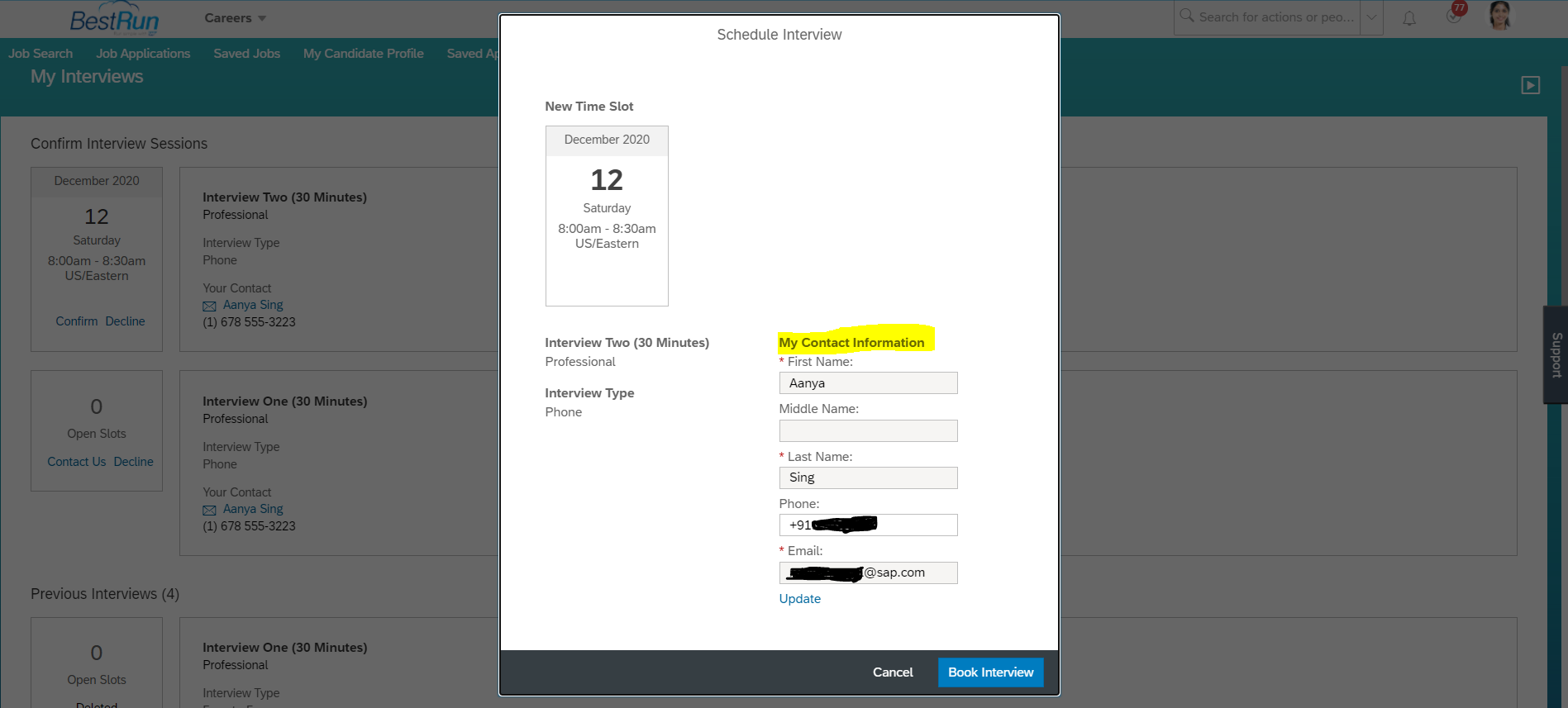Decline the December 12 interview slot

click(x=125, y=321)
